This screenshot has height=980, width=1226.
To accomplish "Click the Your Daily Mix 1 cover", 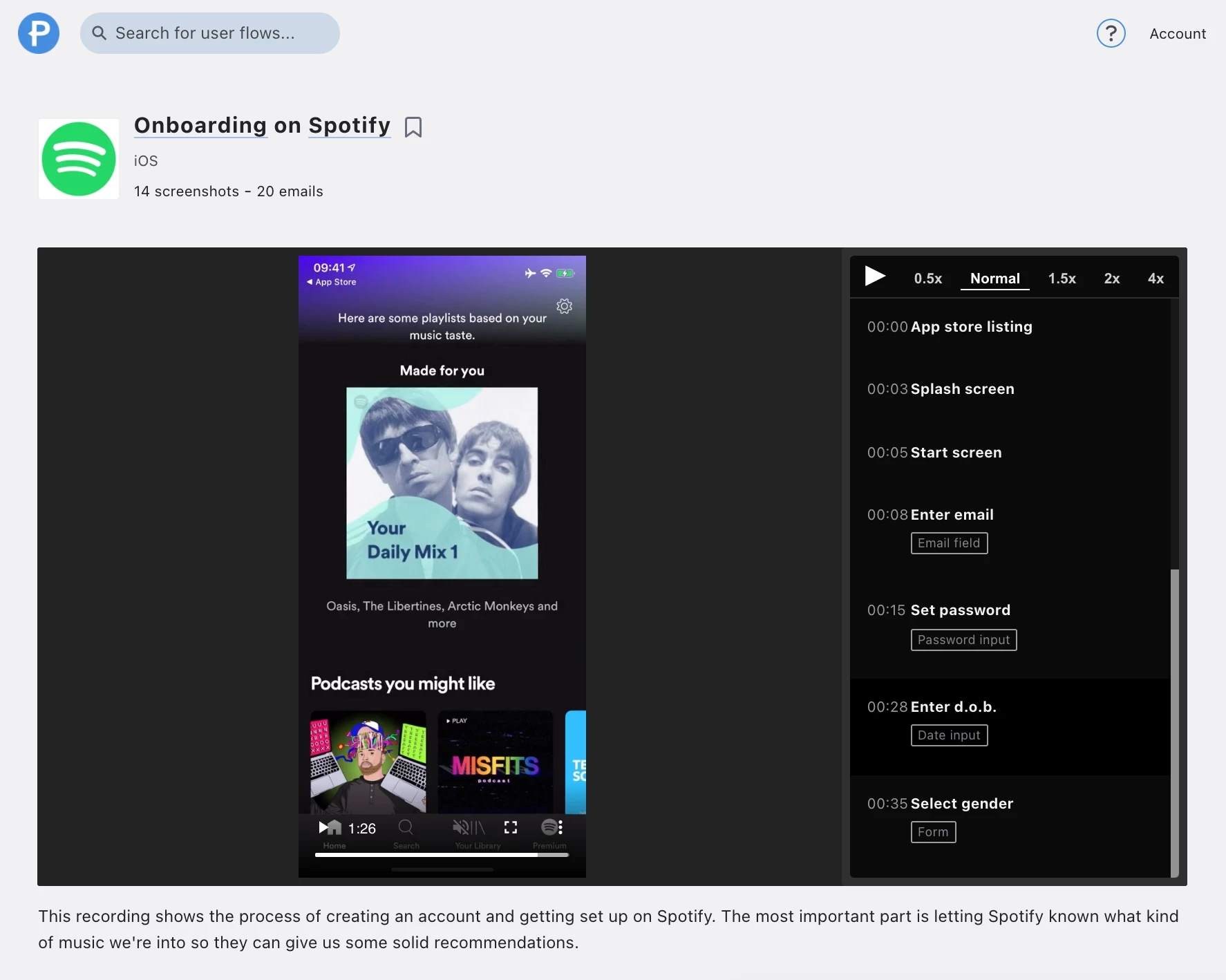I will coord(442,483).
